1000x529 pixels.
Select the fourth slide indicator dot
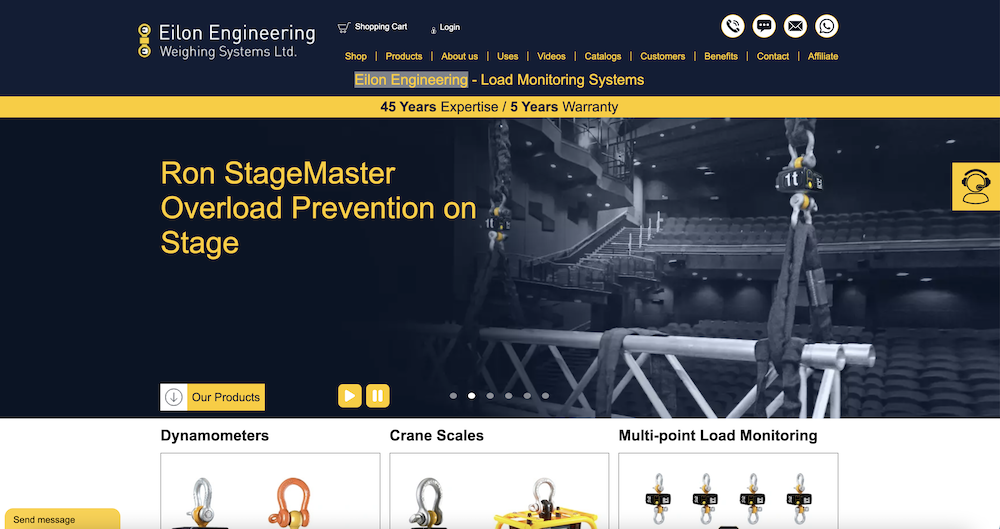tap(508, 396)
